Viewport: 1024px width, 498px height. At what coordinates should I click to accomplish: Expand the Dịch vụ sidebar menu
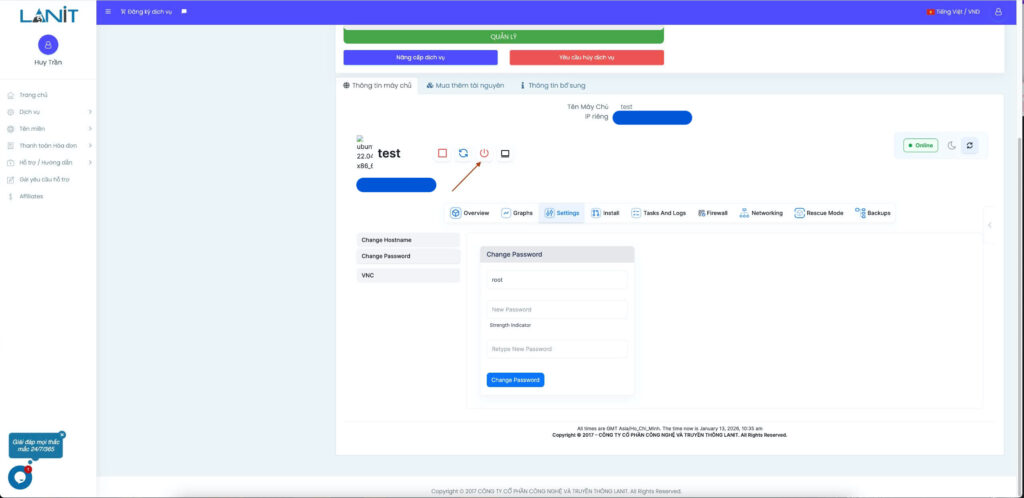48,112
